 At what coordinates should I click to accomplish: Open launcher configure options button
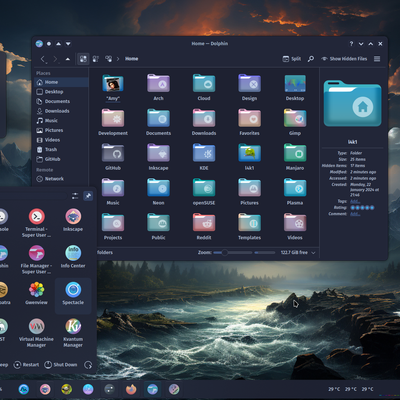point(75,196)
